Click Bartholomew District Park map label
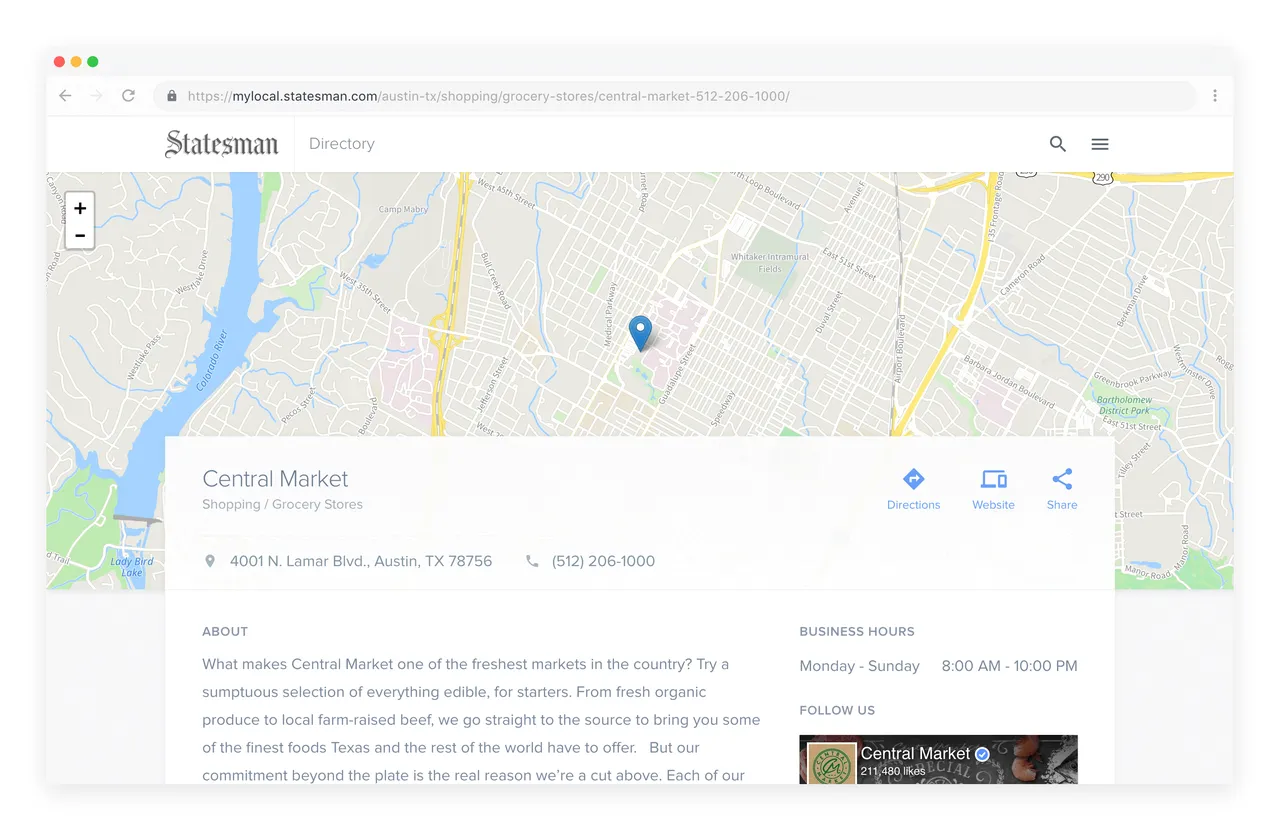The image size is (1280, 830). (x=1125, y=405)
